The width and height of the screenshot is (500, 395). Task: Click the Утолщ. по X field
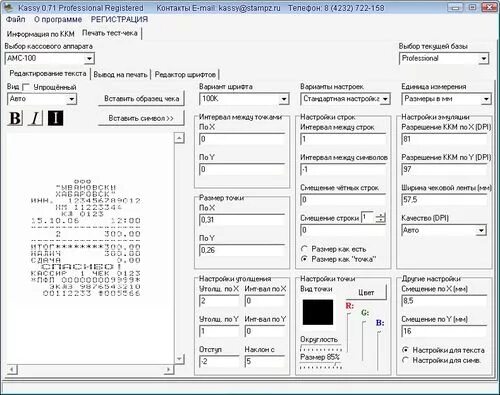tap(219, 301)
